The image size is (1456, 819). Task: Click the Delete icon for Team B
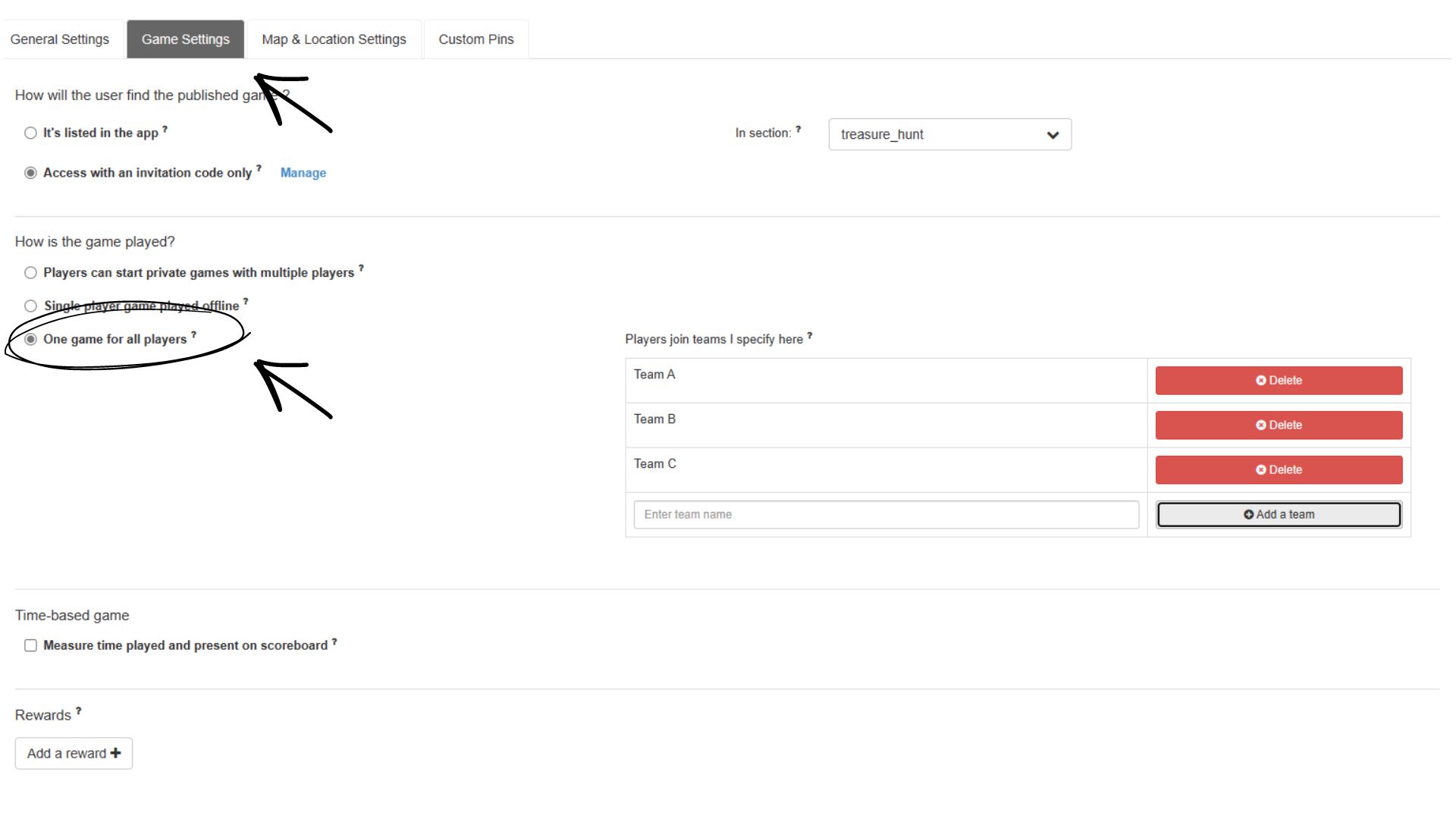pyautogui.click(x=1260, y=425)
